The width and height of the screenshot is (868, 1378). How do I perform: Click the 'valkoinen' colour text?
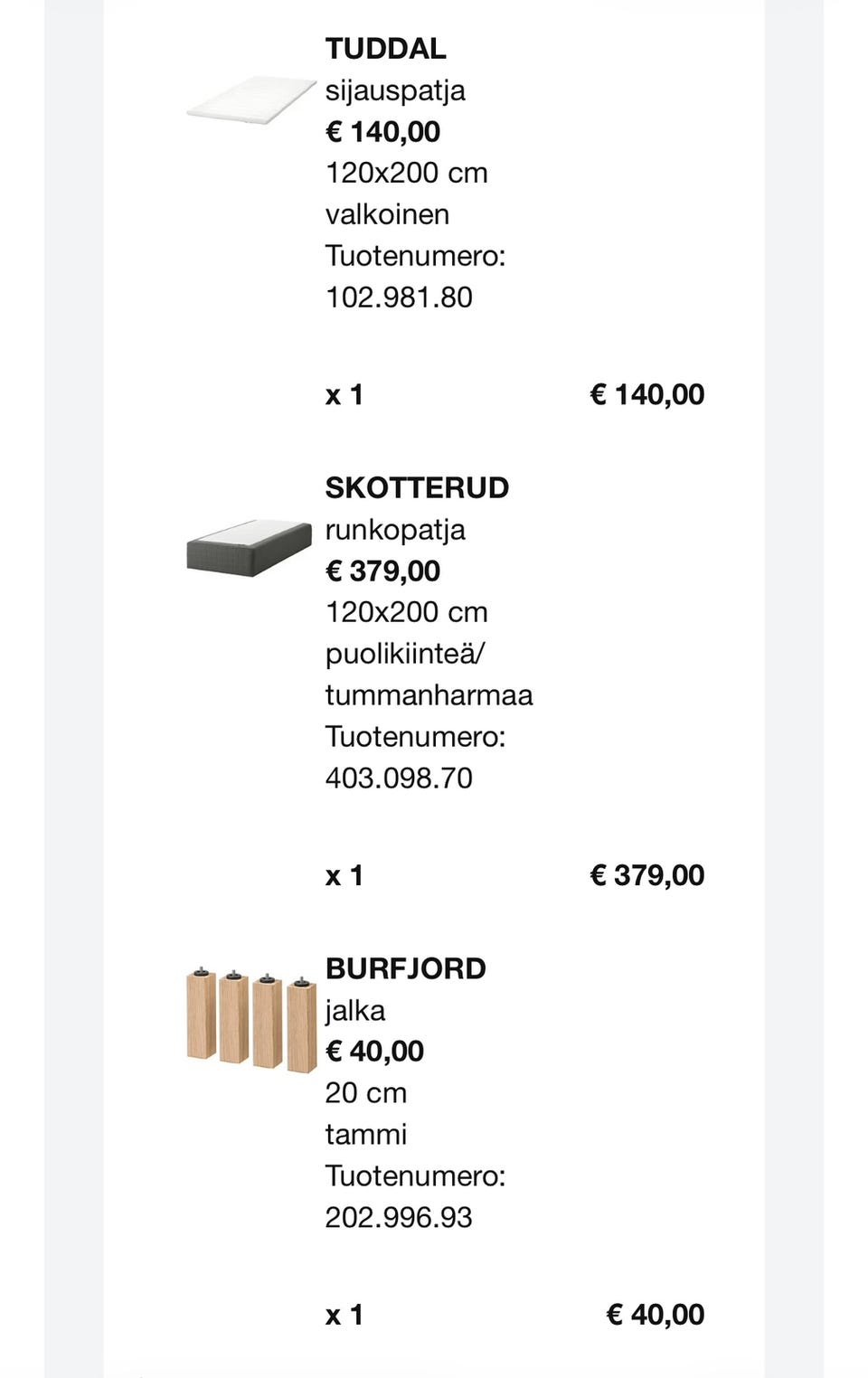[x=387, y=214]
